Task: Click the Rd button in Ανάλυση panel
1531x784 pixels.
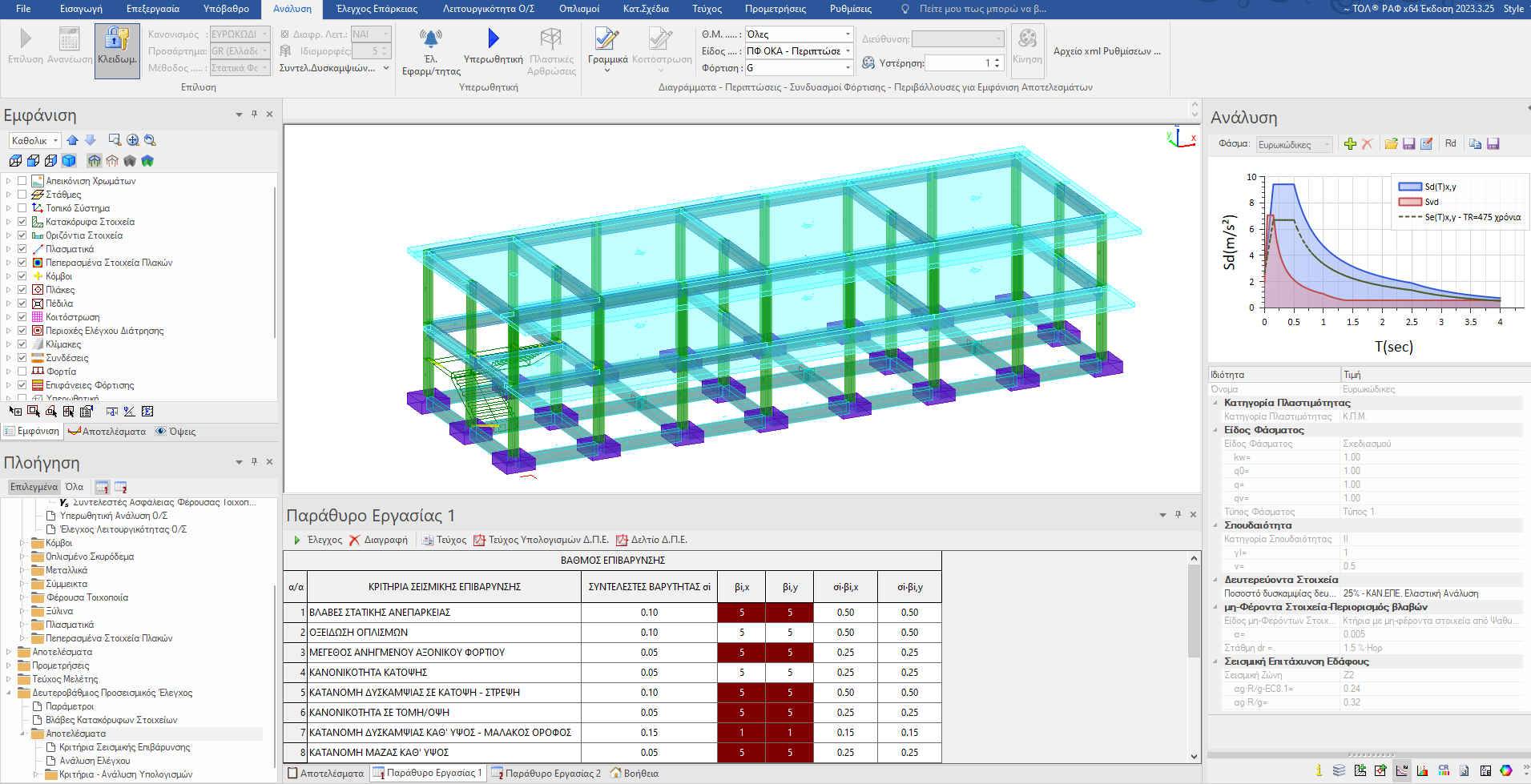Action: point(1450,144)
